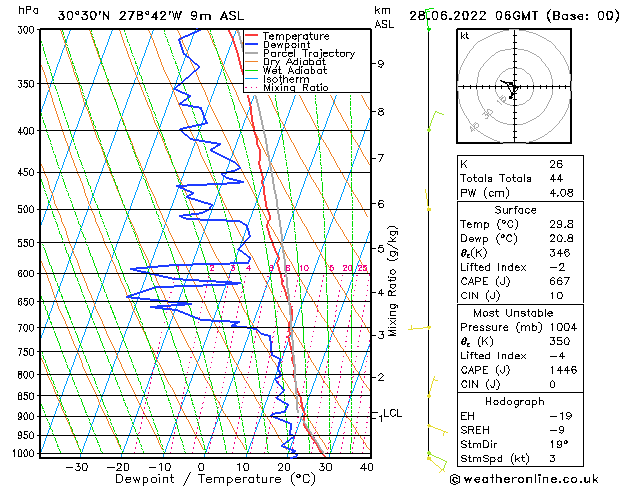Click the date '28.06.2022 06GMT' header

473,16
